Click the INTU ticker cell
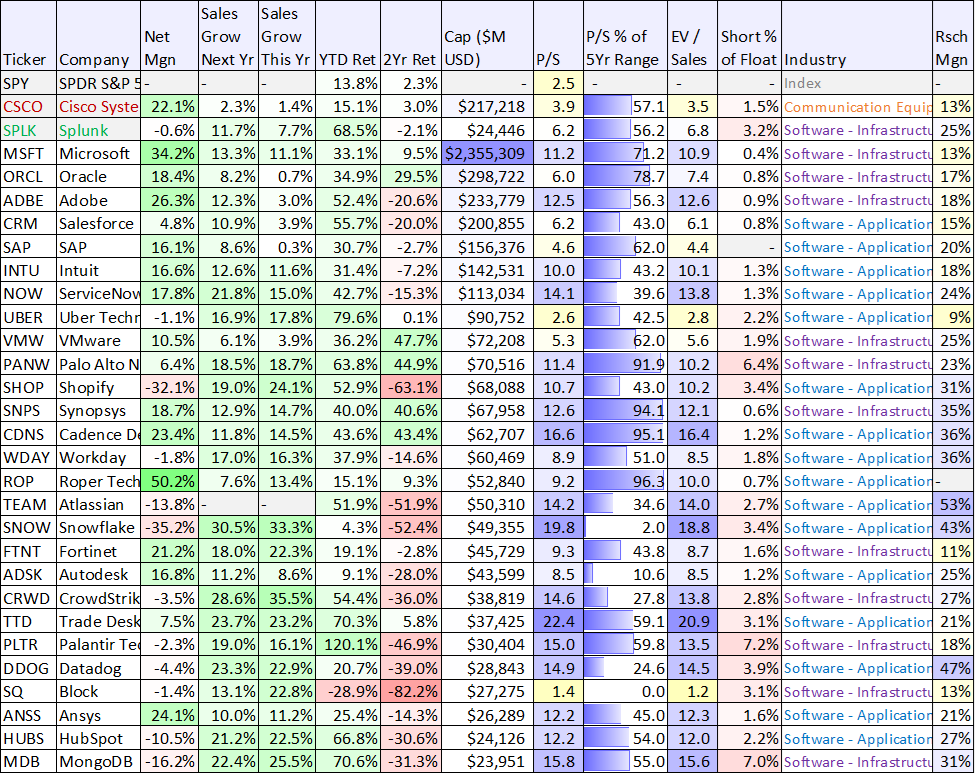The image size is (975, 774). coord(28,270)
